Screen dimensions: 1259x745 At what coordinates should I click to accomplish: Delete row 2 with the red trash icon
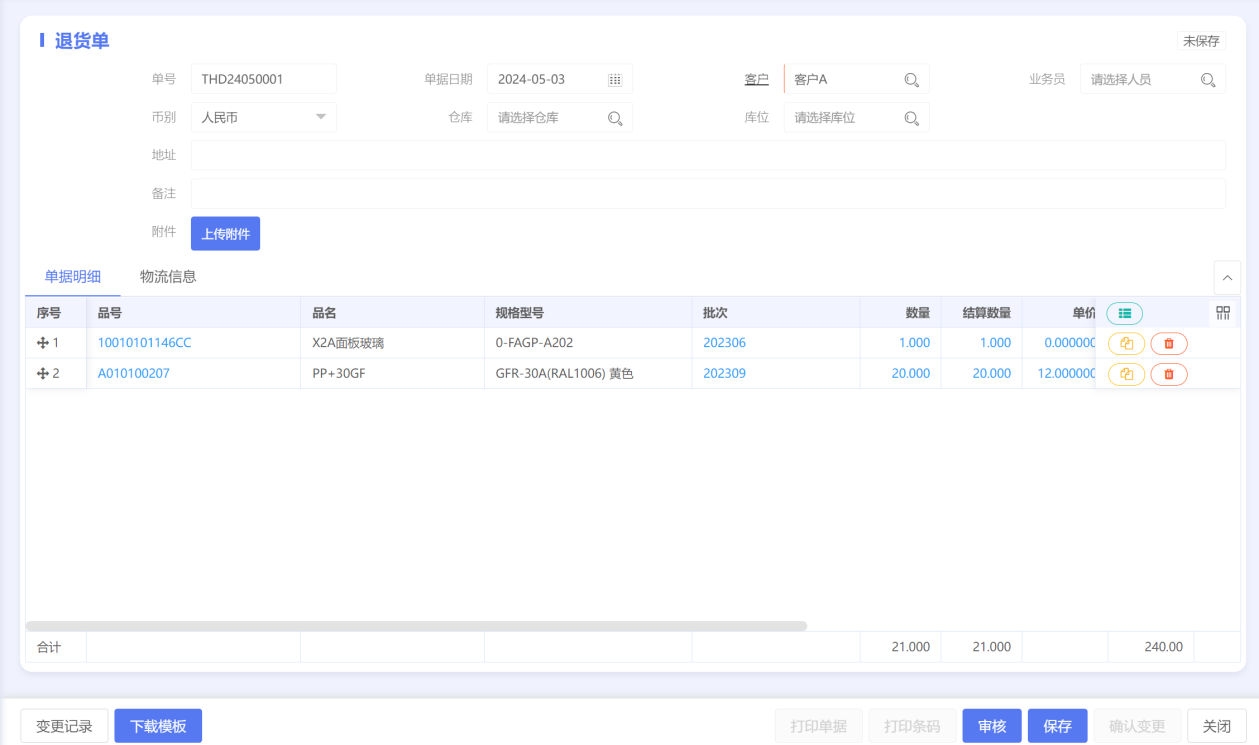pos(1169,374)
